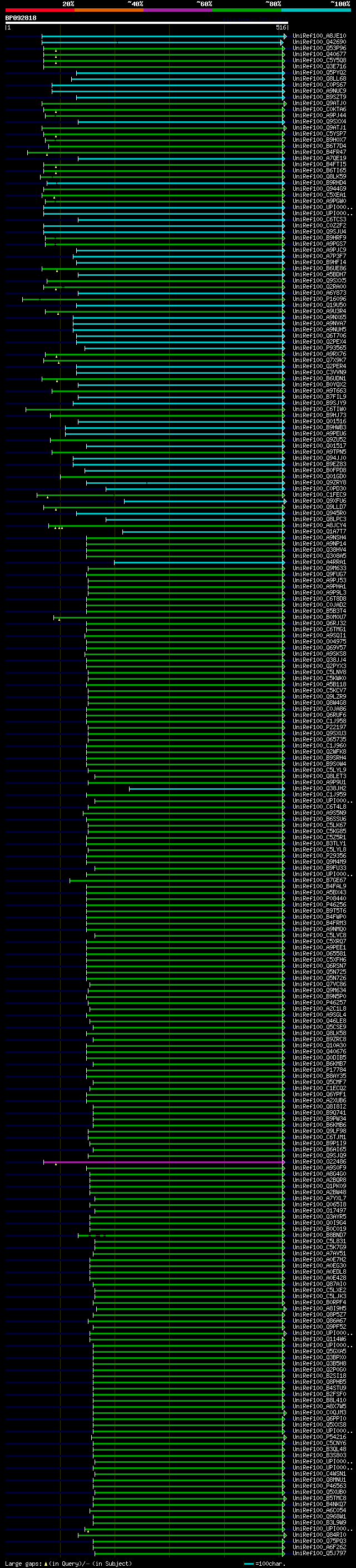356x1568 pixels.
Task: Select hit label UniRef100_P46256
Action: click(x=319, y=904)
